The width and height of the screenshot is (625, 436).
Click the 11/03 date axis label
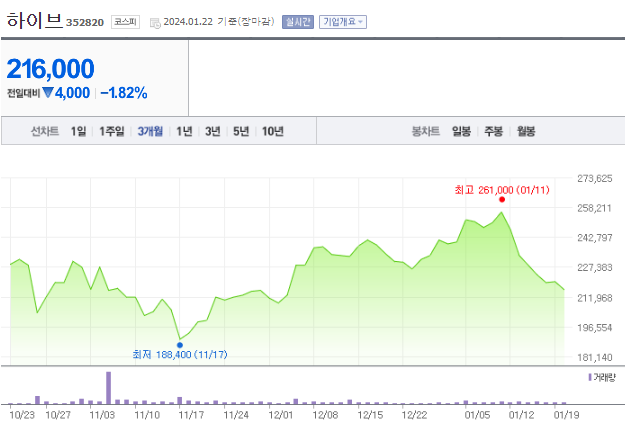click(102, 415)
